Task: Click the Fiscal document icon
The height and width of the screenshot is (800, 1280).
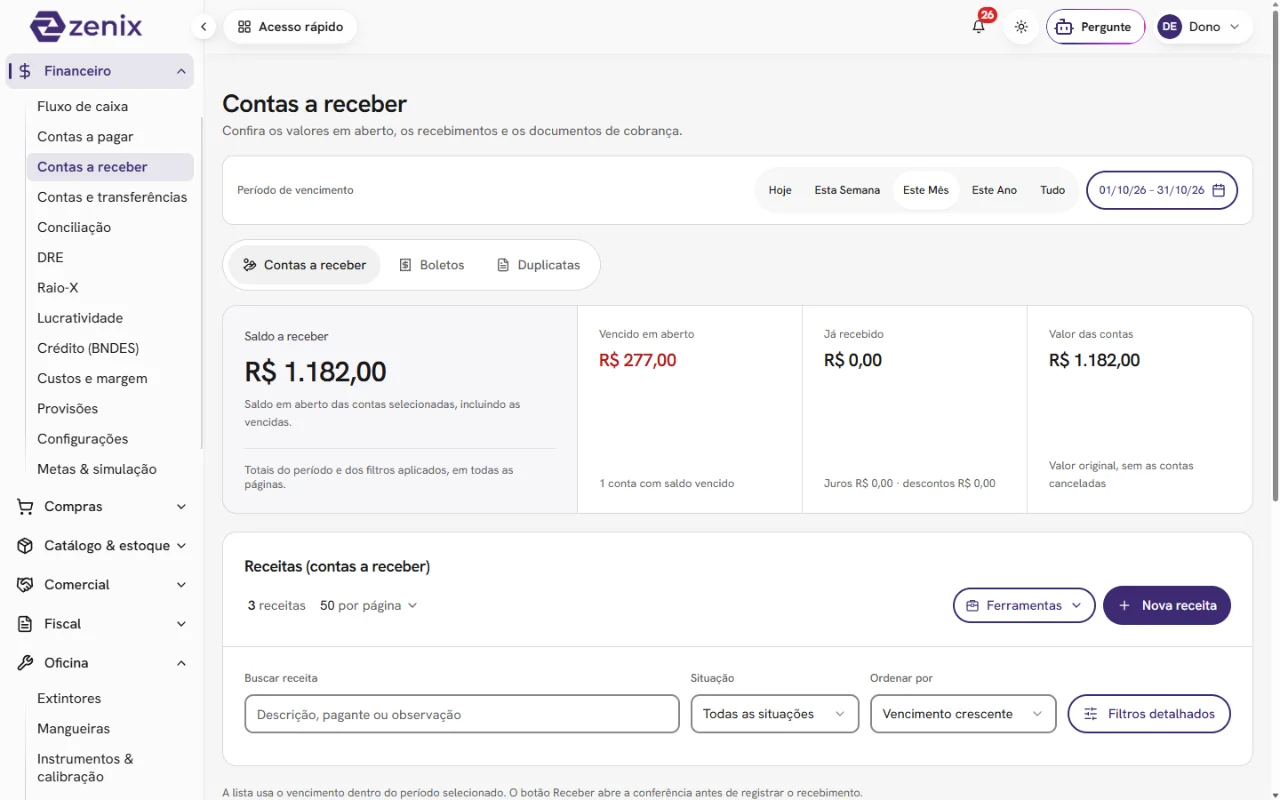Action: click(25, 624)
